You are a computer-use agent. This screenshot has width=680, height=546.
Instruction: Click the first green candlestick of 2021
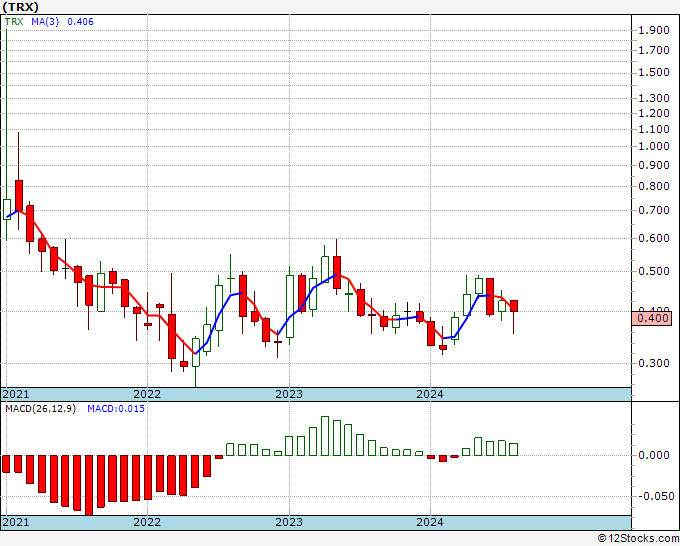click(7, 209)
